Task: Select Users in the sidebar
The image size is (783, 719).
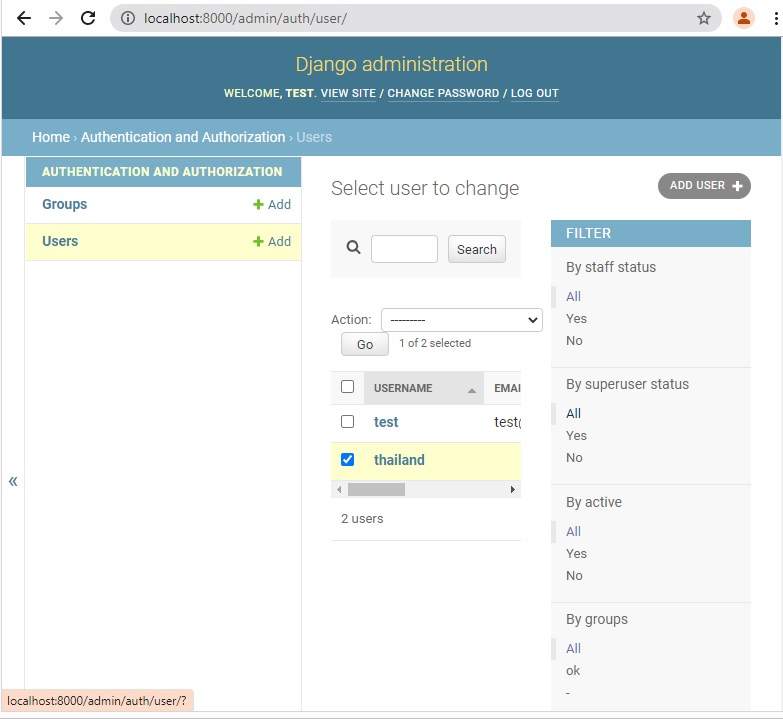Action: [x=60, y=241]
